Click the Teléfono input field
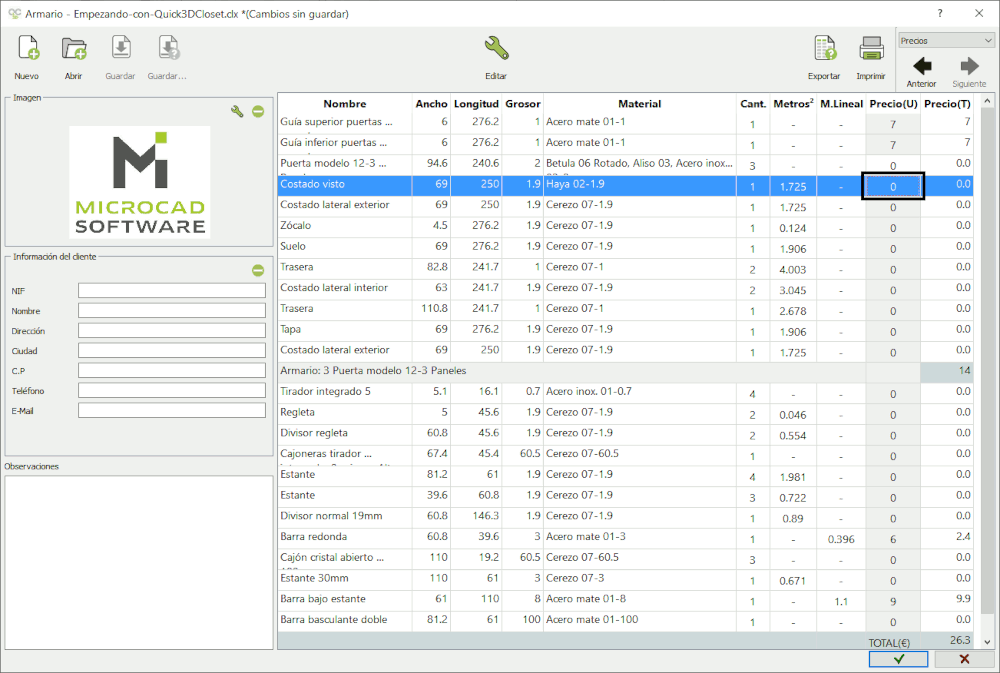 172,390
